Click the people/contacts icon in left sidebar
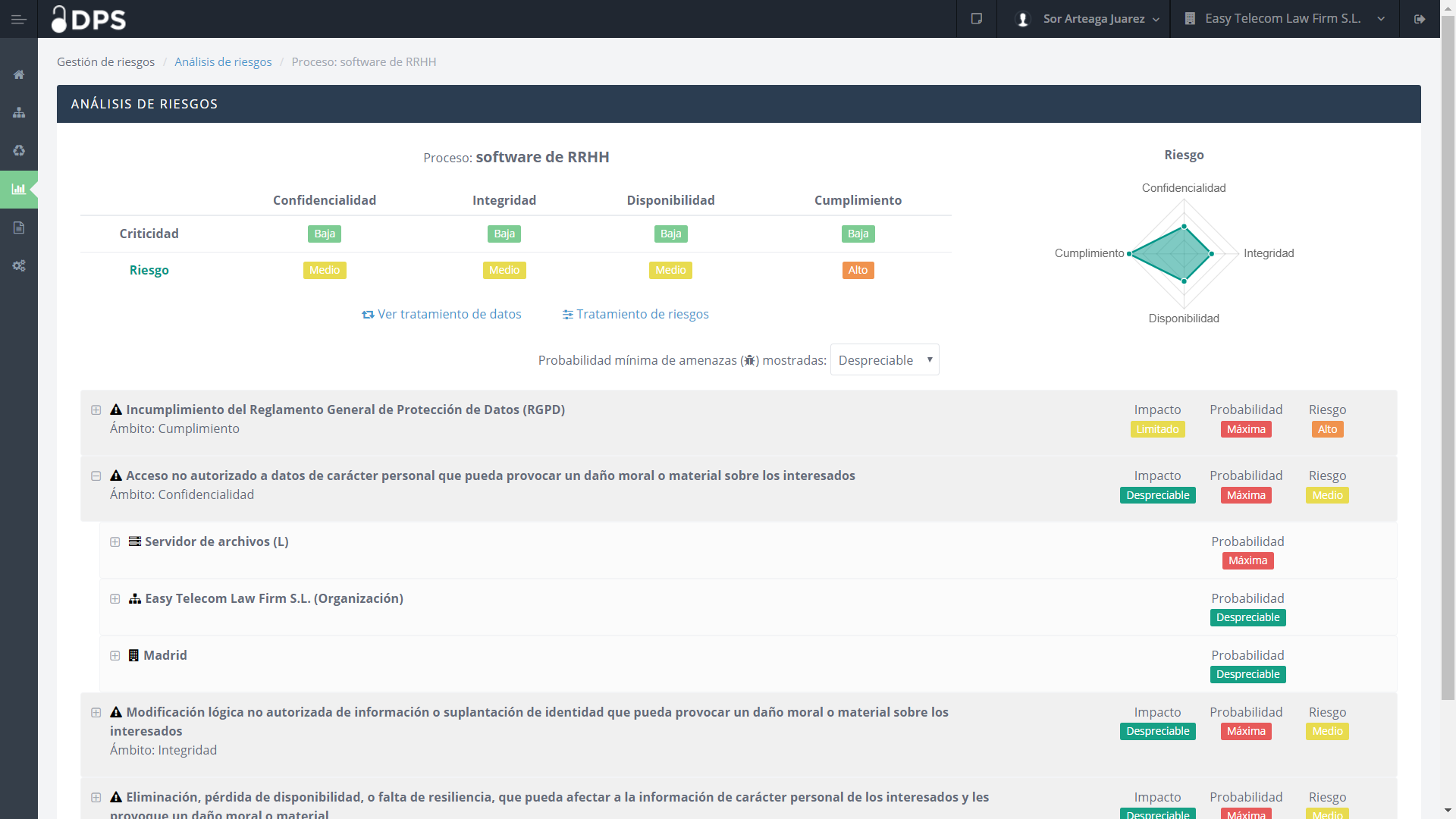The image size is (1456, 819). pos(18,112)
